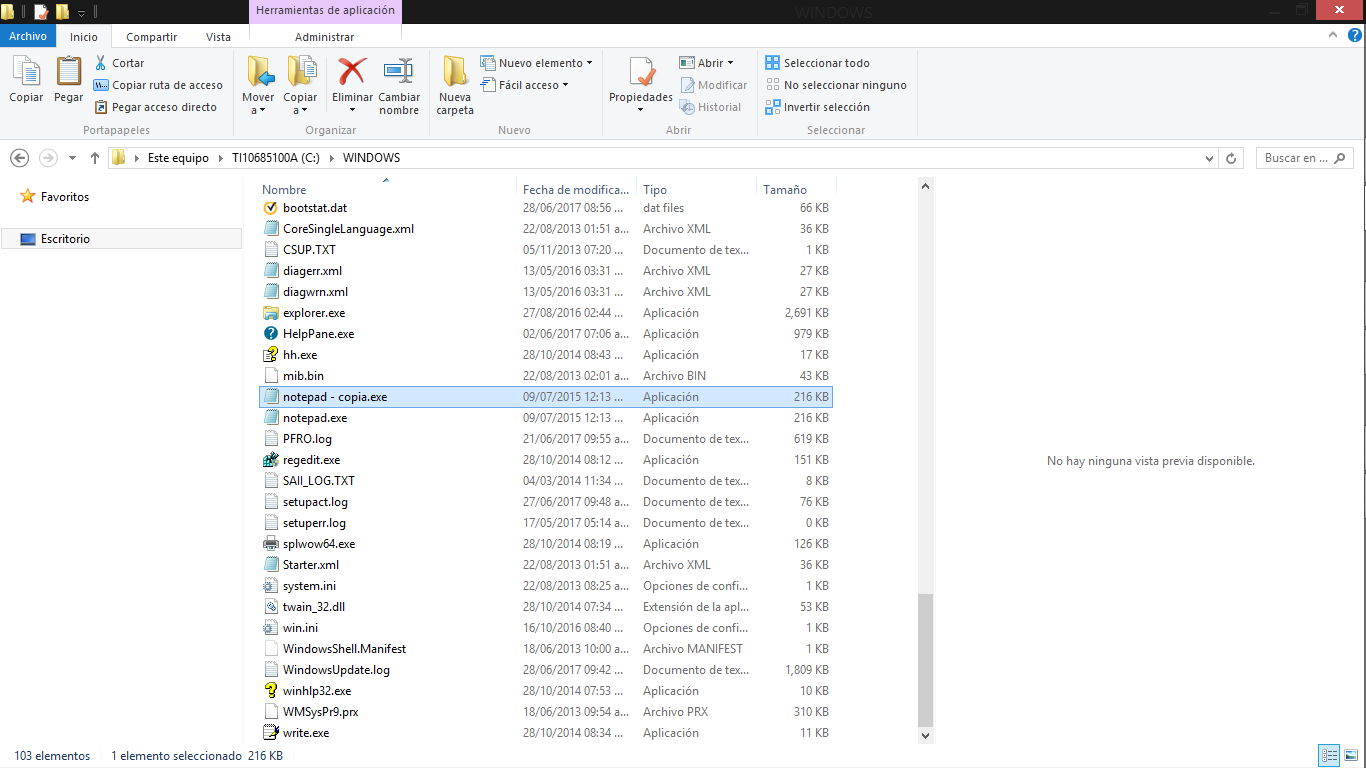
Task: Open the Archivo menu
Action: (28, 36)
